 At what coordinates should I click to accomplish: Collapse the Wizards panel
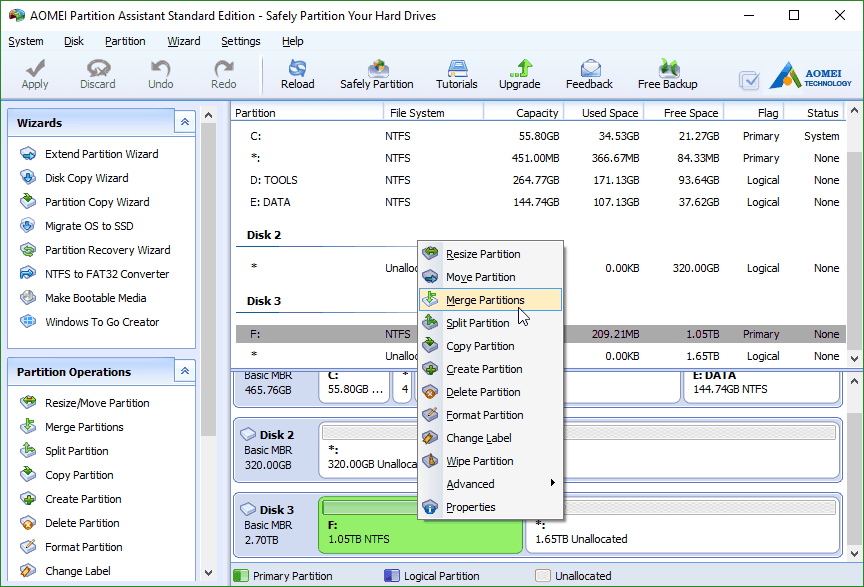pyautogui.click(x=185, y=122)
